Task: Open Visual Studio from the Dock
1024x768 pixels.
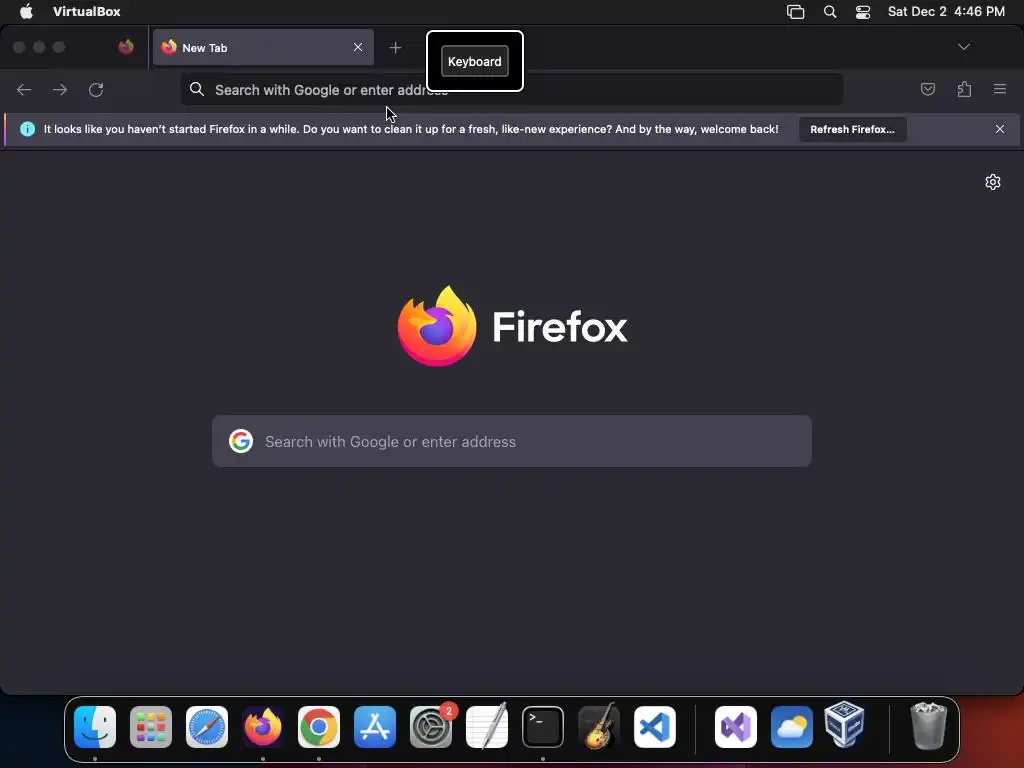Action: pos(736,727)
